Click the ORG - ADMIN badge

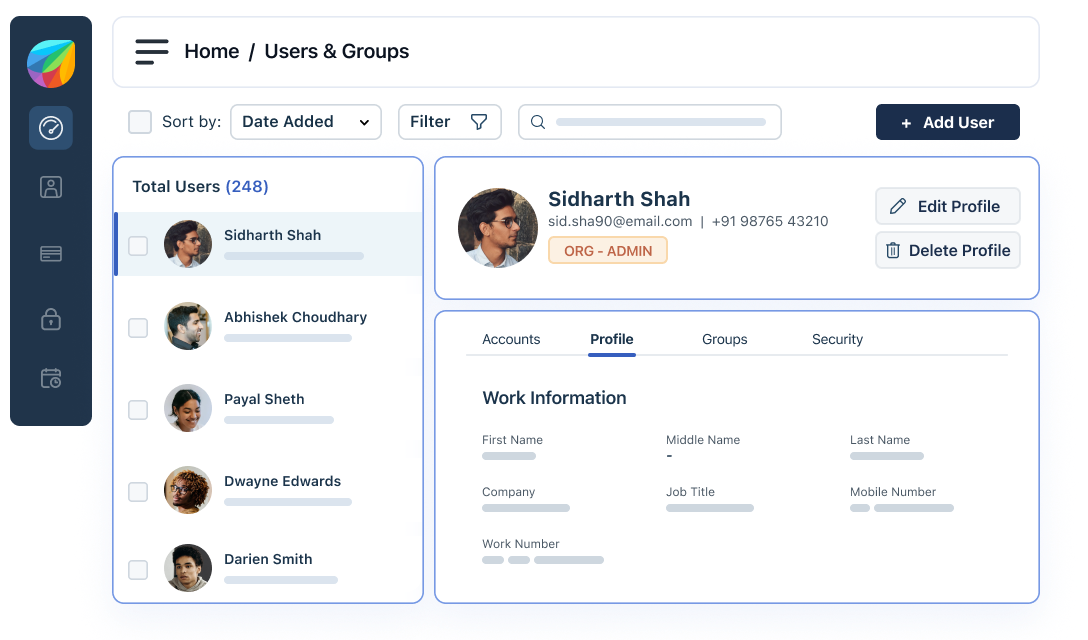[608, 250]
